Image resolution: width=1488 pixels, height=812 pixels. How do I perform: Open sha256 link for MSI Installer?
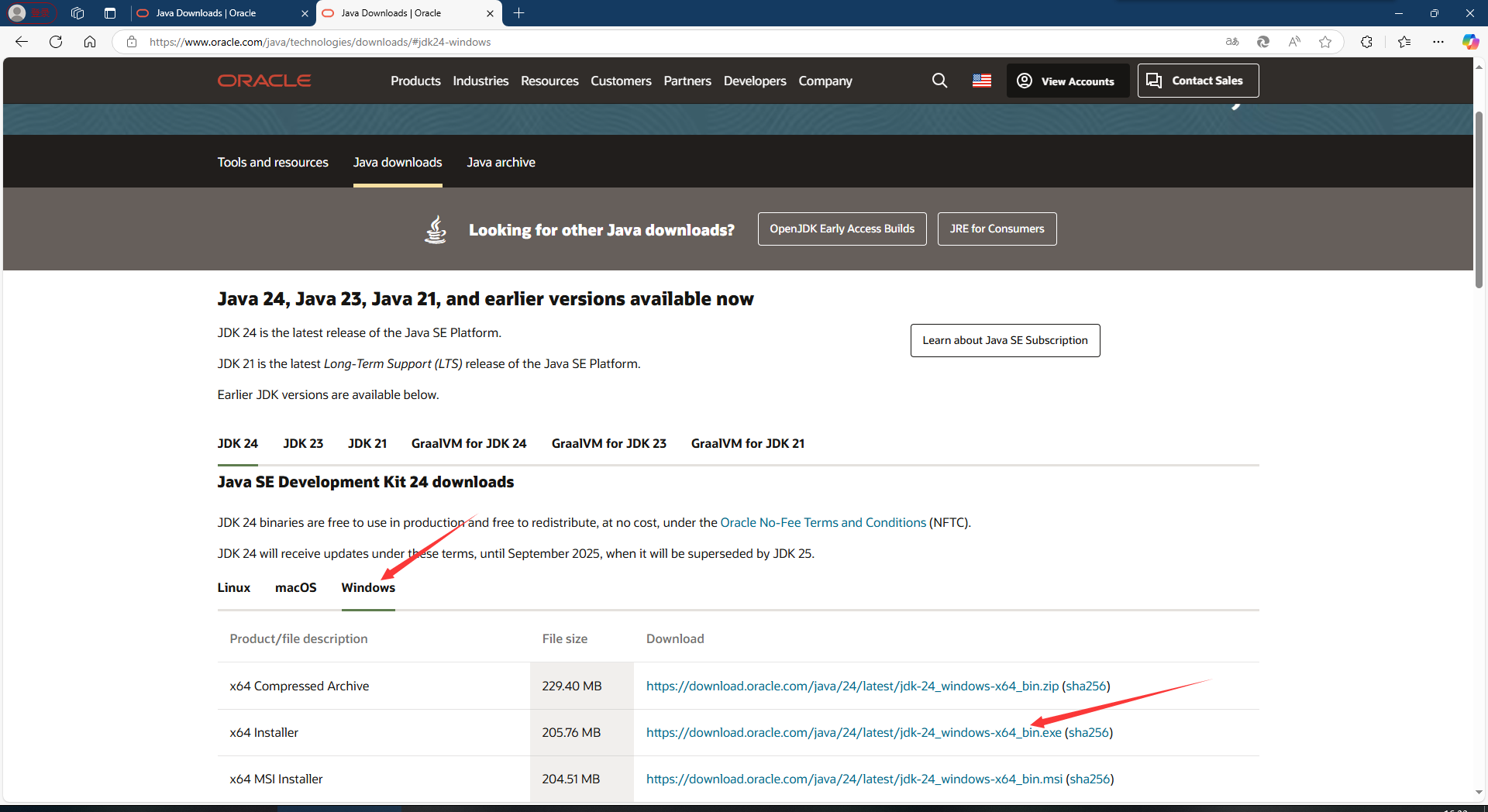[x=1090, y=779]
